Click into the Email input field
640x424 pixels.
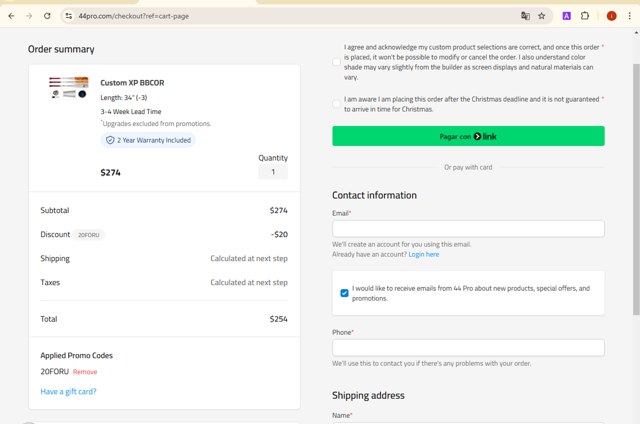click(x=468, y=229)
